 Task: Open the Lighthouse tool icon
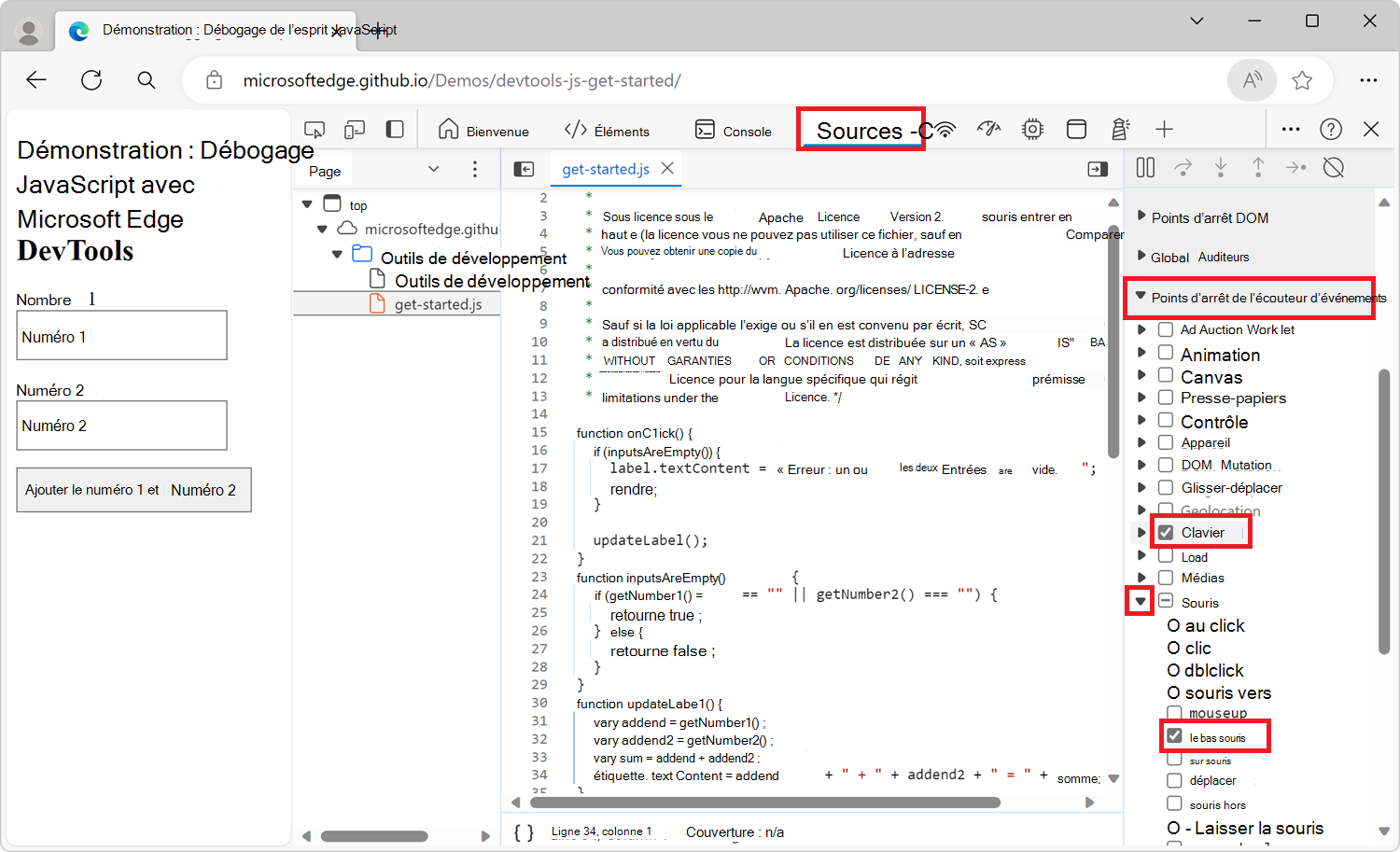point(1120,130)
